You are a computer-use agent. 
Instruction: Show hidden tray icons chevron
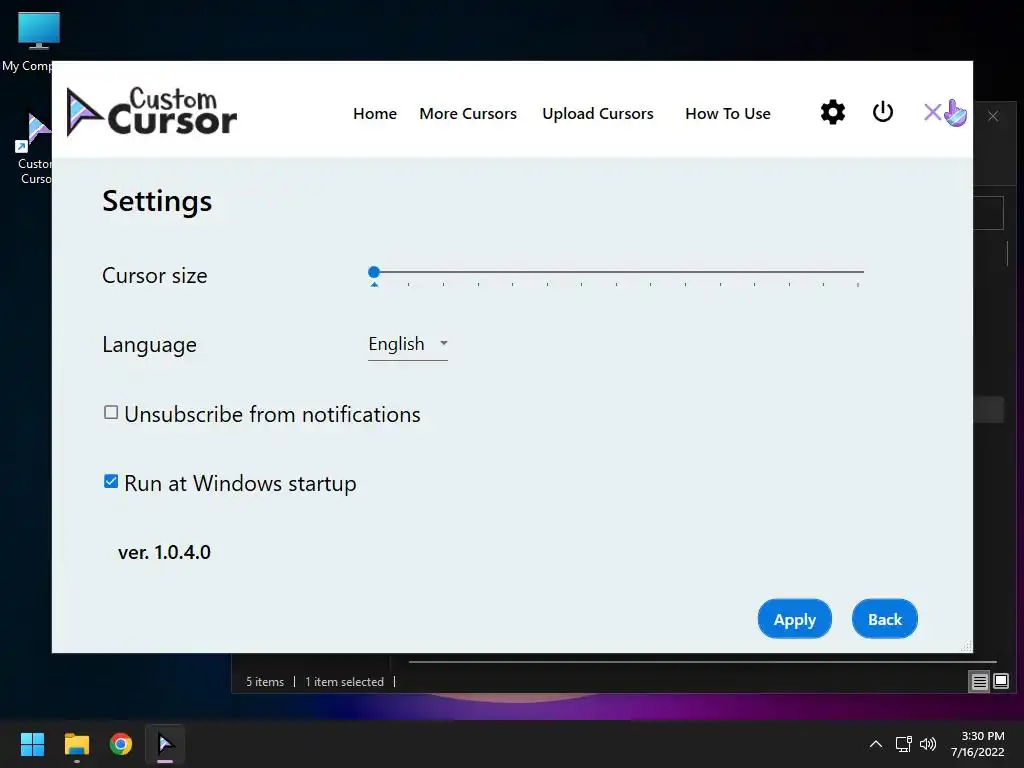tap(876, 744)
